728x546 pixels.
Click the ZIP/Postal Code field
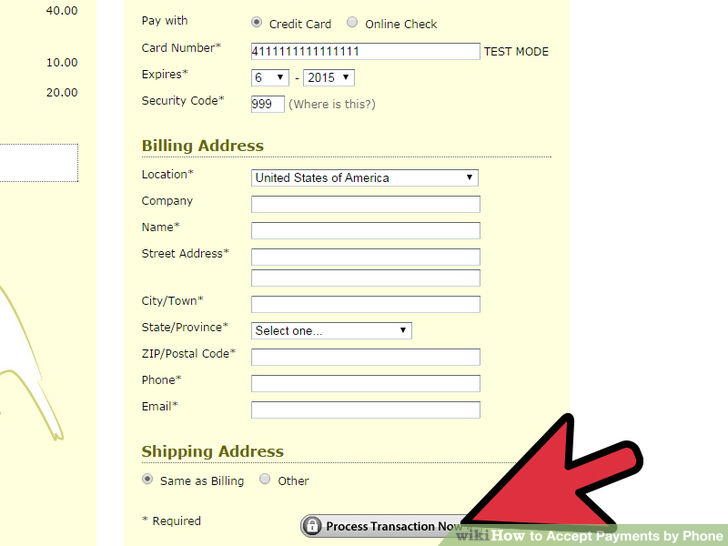click(365, 357)
